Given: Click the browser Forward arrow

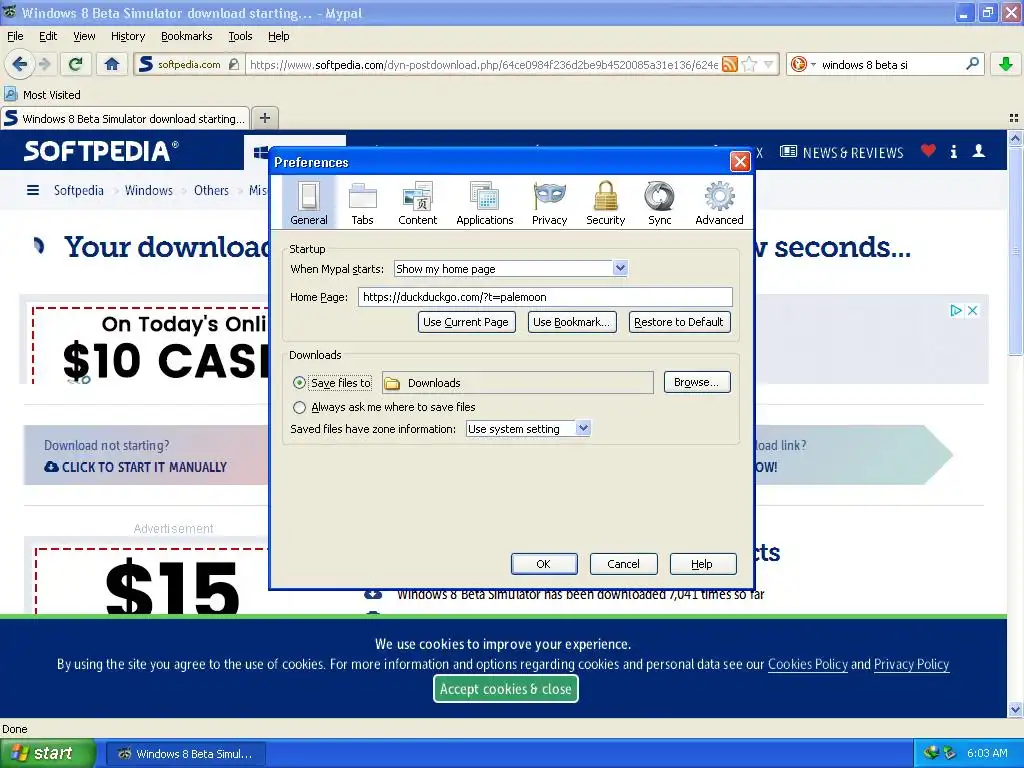Looking at the screenshot, I should (44, 64).
